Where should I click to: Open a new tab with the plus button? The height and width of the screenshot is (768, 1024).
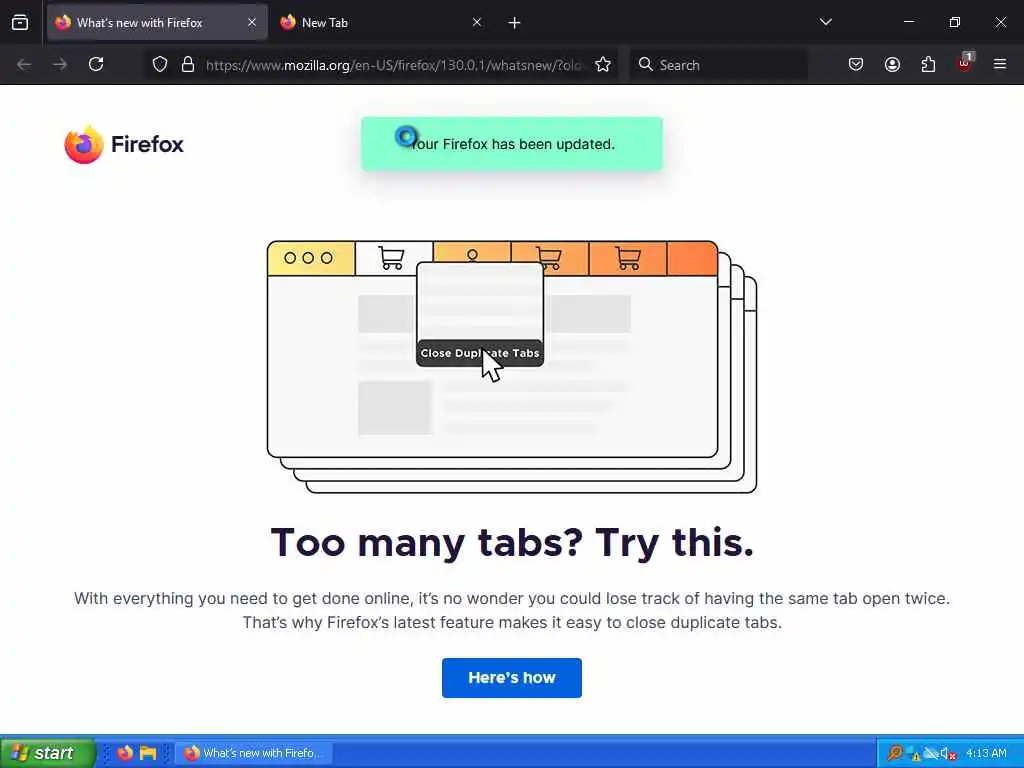click(515, 23)
